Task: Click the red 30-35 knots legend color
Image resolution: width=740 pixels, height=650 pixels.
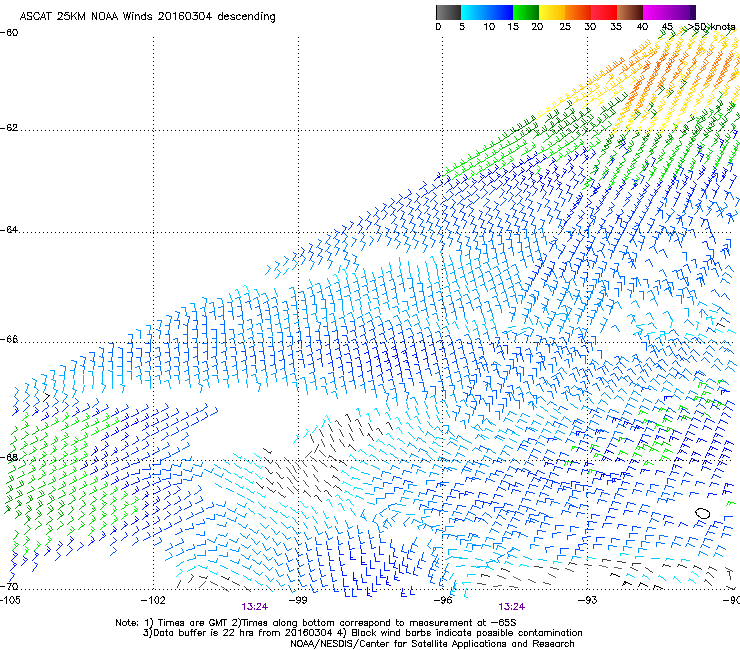Action: 604,12
